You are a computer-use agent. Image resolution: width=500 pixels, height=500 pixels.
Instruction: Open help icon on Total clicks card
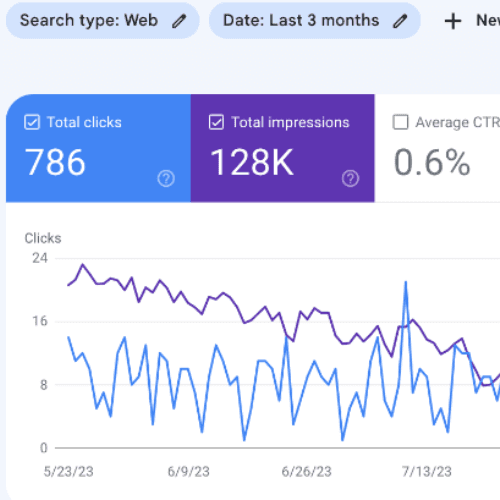pos(166,178)
